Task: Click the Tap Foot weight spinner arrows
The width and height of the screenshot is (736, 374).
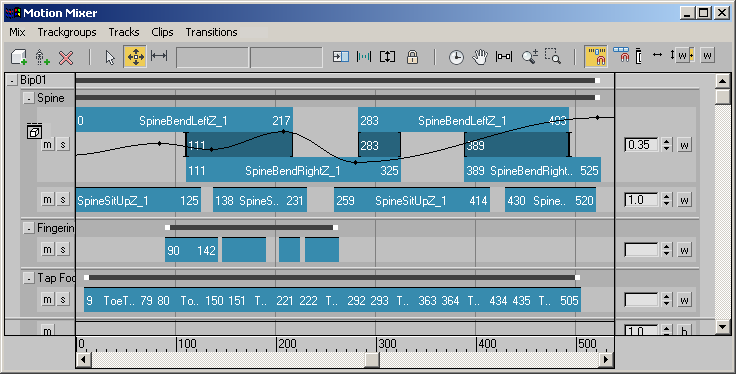Action: tap(667, 300)
